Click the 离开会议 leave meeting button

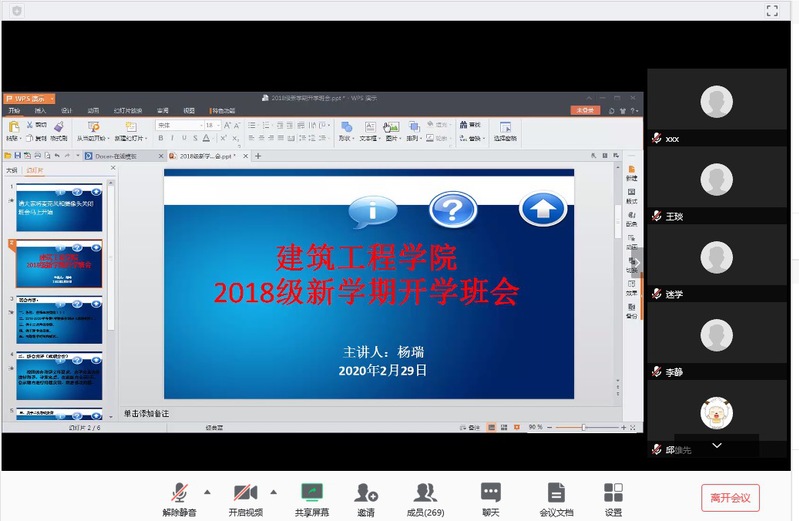730,497
